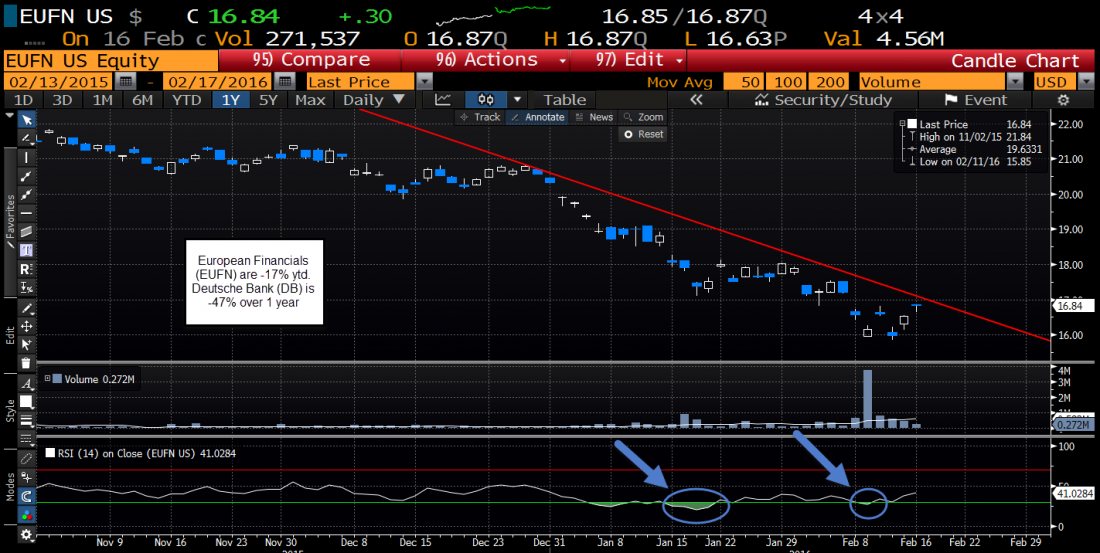
Task: Click the chart settings gear icon
Action: click(x=1063, y=100)
